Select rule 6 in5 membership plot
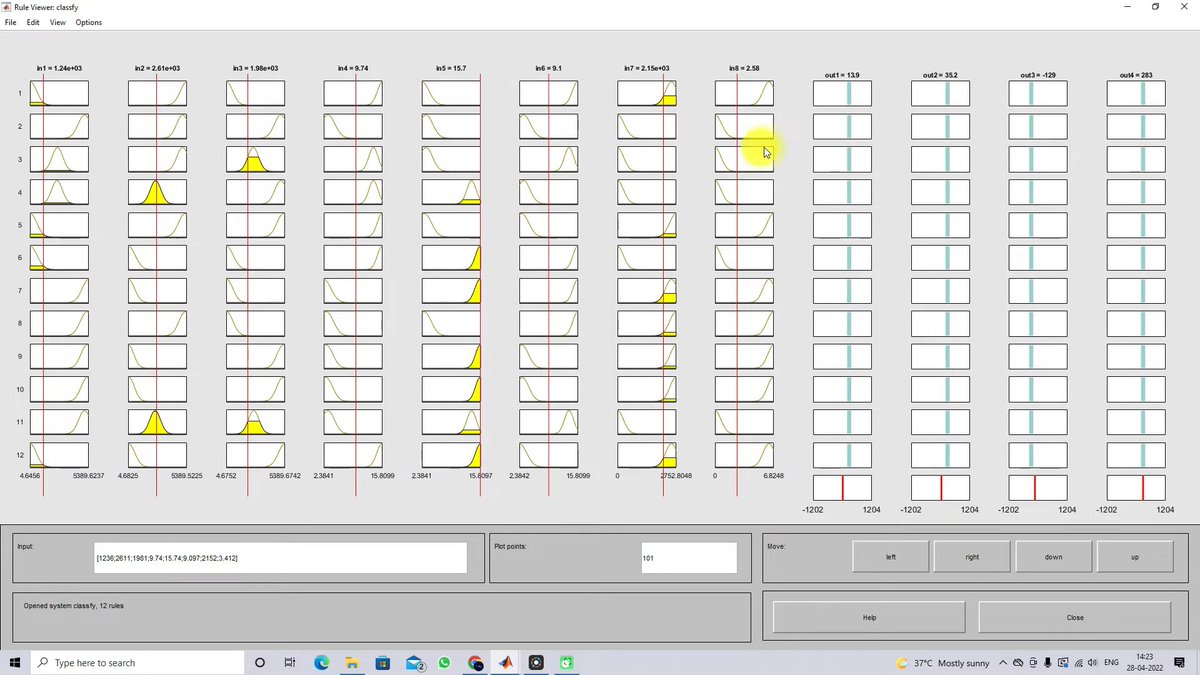Image resolution: width=1200 pixels, height=675 pixels. pos(451,258)
